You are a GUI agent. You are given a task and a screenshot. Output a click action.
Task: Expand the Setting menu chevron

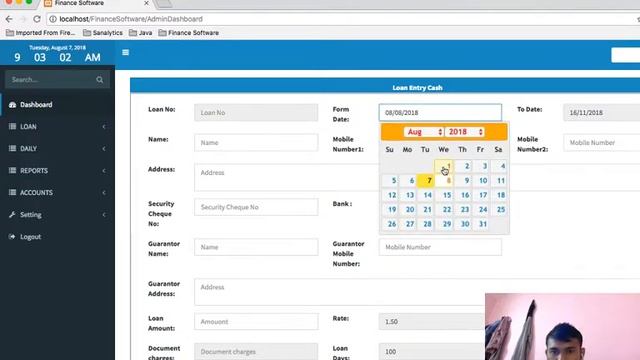coord(104,214)
